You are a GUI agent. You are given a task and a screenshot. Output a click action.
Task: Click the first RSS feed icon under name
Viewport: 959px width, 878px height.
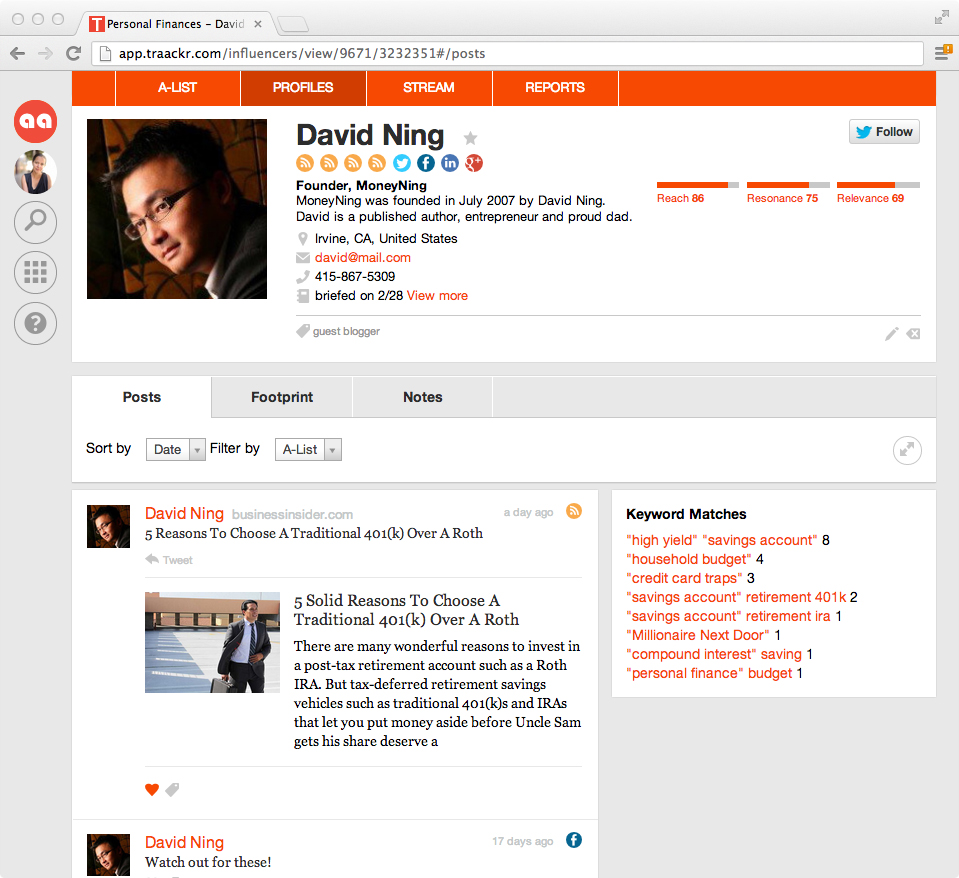coord(305,163)
